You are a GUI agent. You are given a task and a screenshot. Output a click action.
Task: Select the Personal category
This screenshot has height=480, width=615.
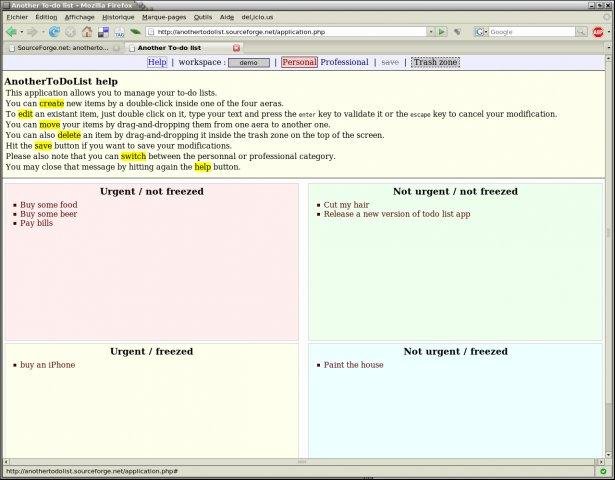pyautogui.click(x=299, y=62)
